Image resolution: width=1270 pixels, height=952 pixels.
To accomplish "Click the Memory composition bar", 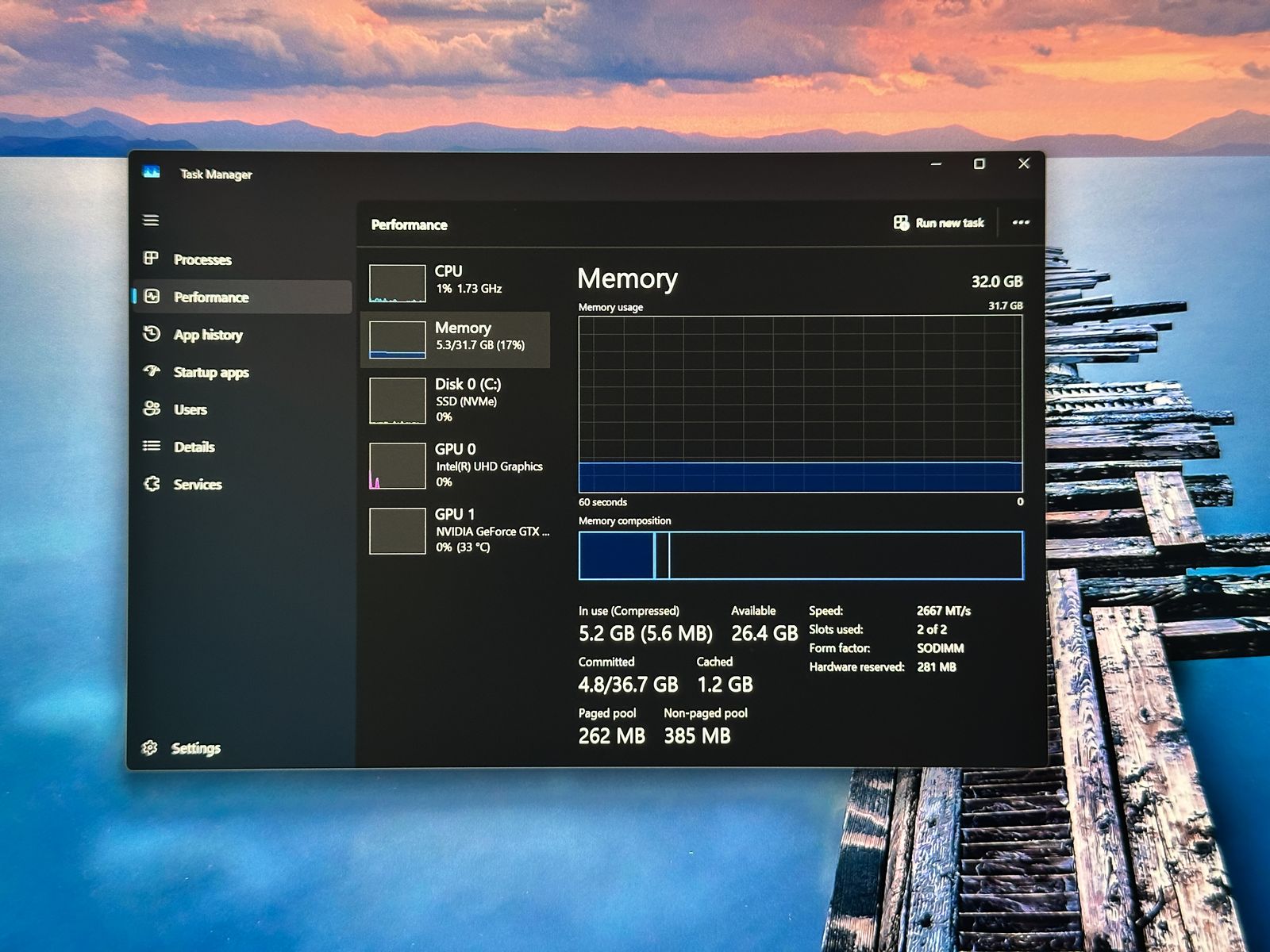I will pos(800,555).
